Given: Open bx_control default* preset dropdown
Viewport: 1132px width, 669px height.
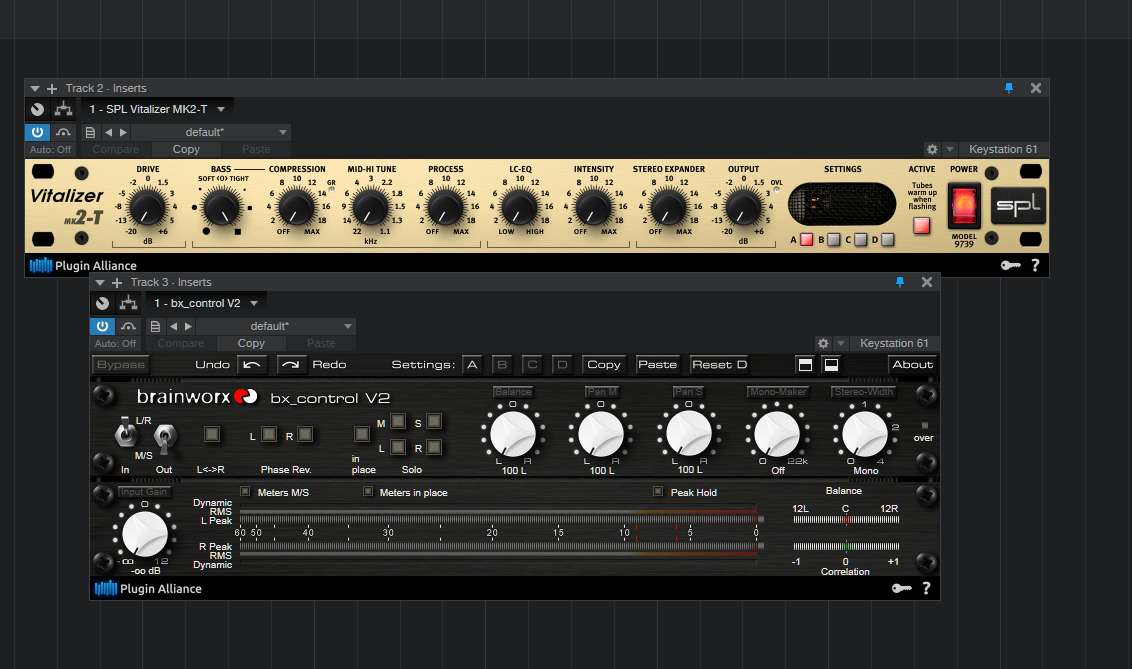Looking at the screenshot, I should tap(276, 326).
